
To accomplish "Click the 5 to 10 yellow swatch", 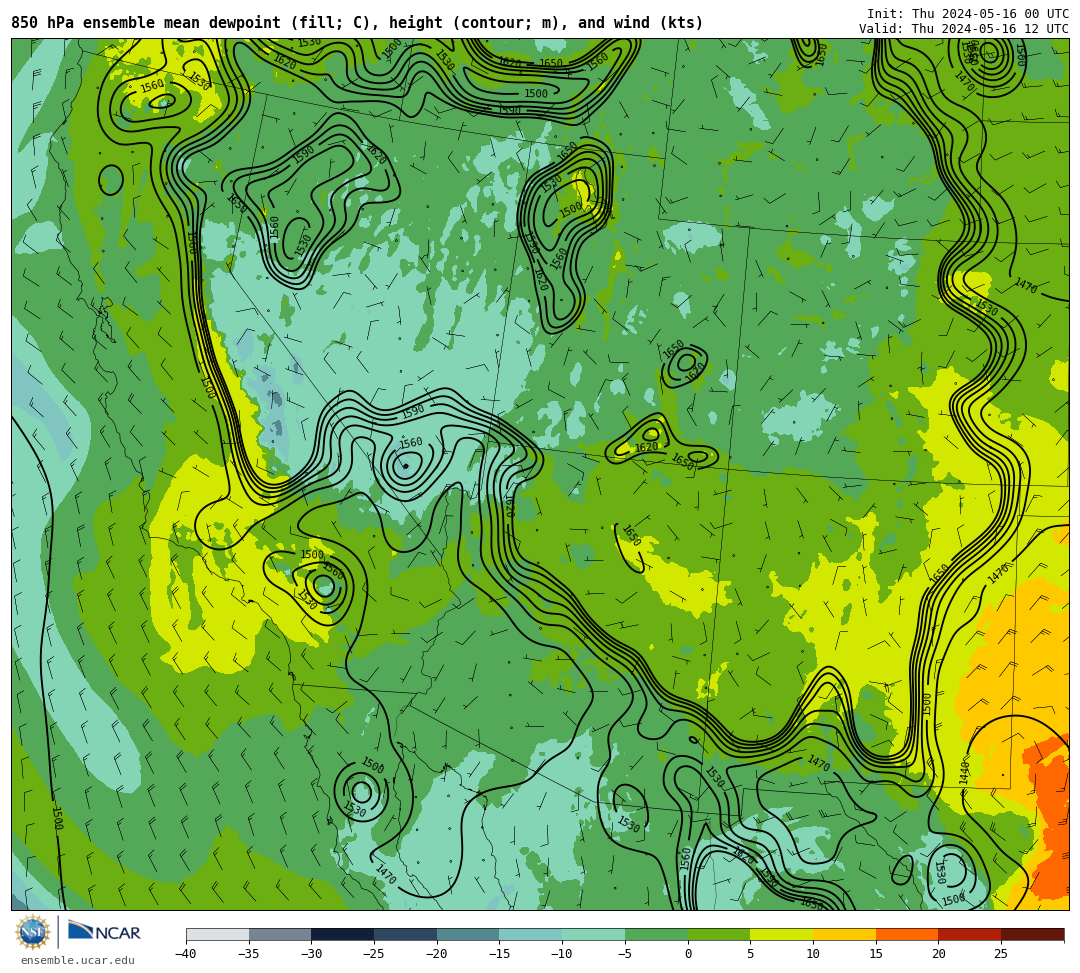I will point(782,934).
